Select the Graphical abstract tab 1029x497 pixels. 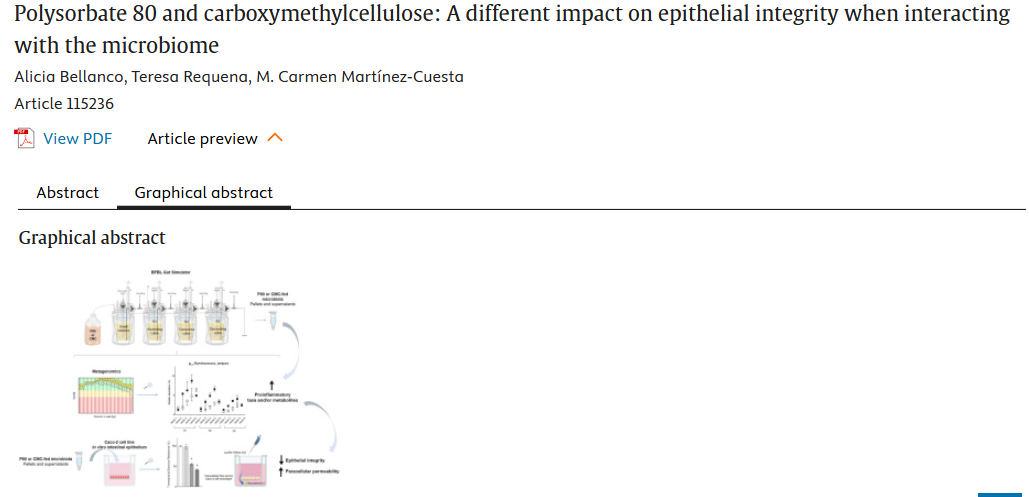coord(203,192)
